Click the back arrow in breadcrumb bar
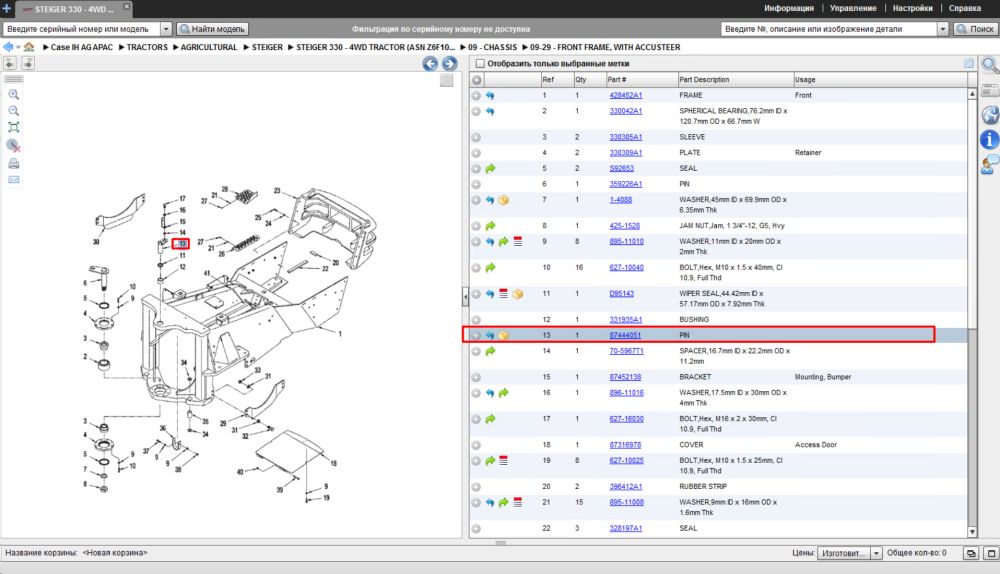 [8, 47]
